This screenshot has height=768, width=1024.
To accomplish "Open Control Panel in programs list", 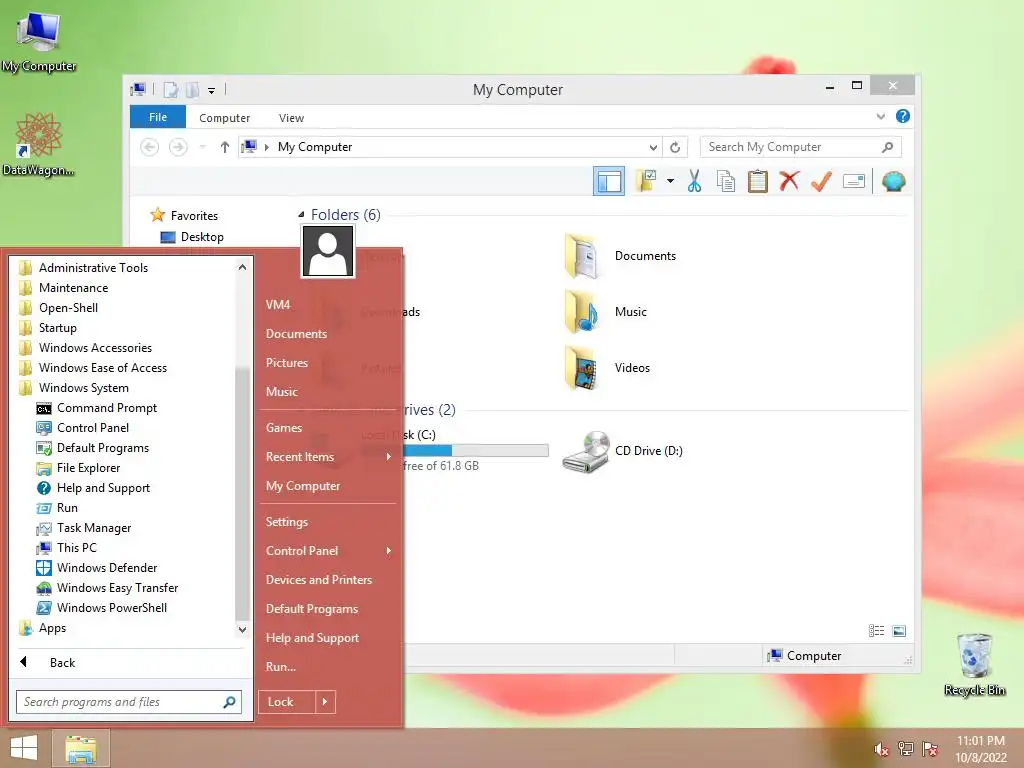I will point(93,428).
